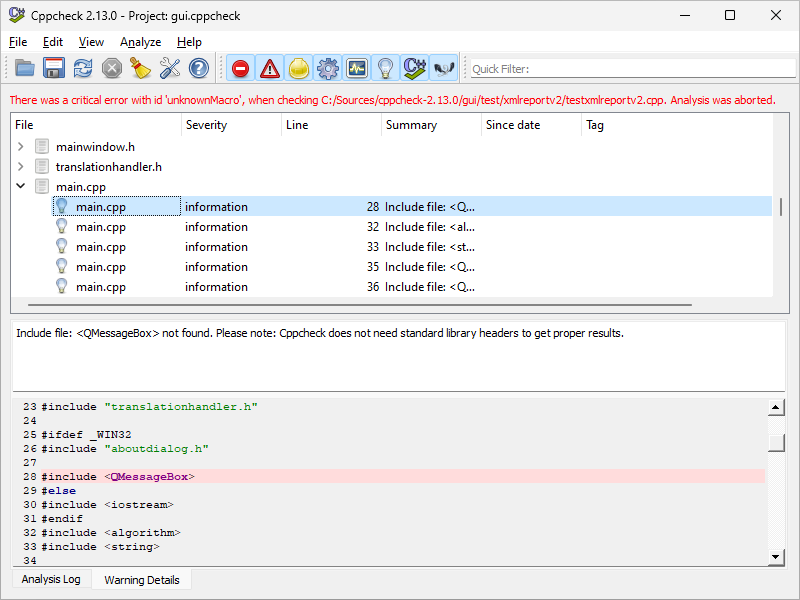Viewport: 800px width, 600px height.
Task: Click the reanalyze files refresh icon
Action: (x=83, y=68)
